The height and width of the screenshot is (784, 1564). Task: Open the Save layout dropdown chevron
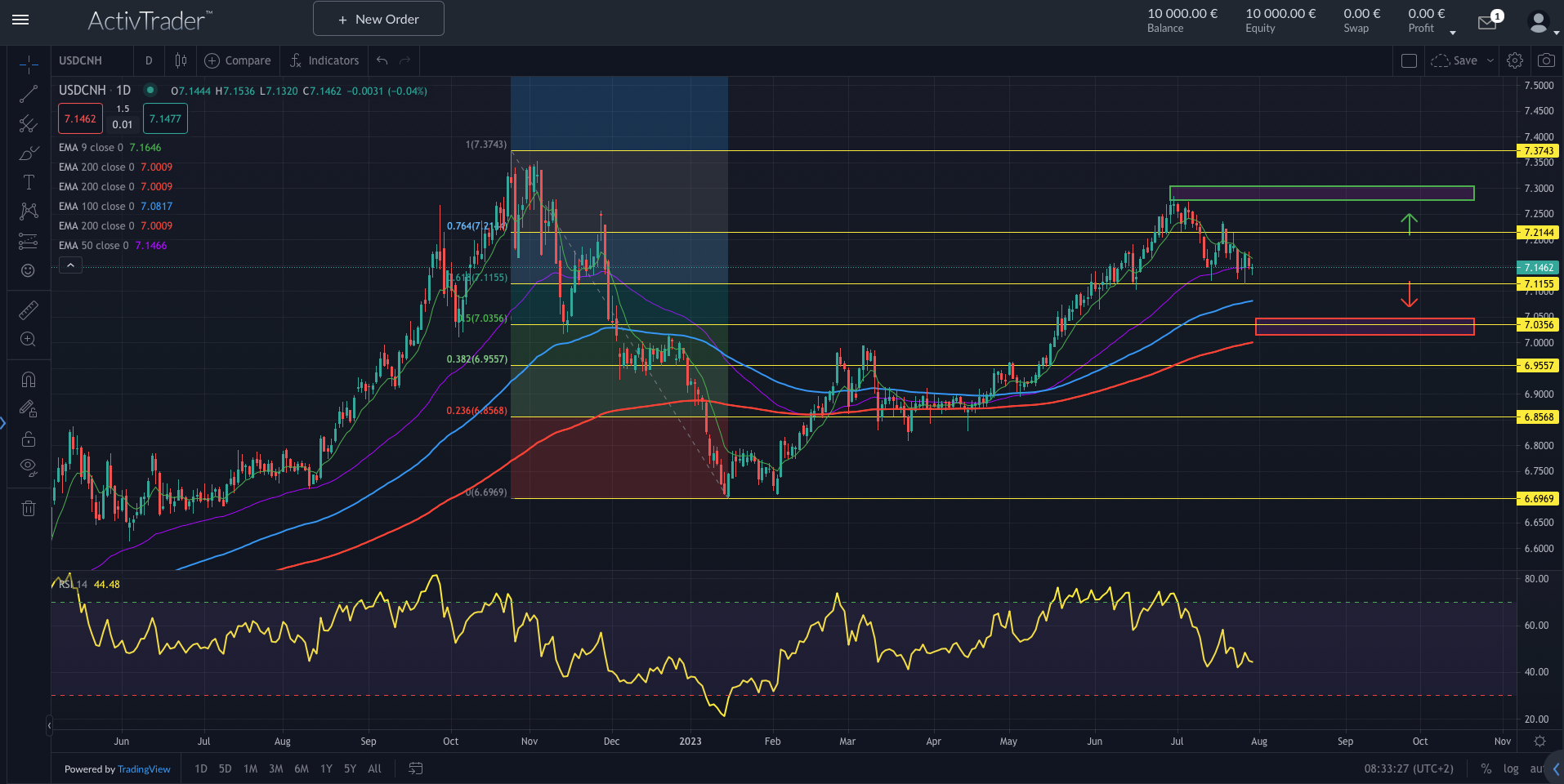(x=1489, y=60)
